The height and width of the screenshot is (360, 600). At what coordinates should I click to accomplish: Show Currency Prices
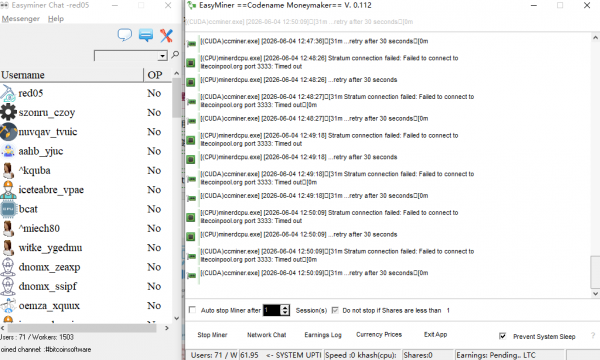379,334
